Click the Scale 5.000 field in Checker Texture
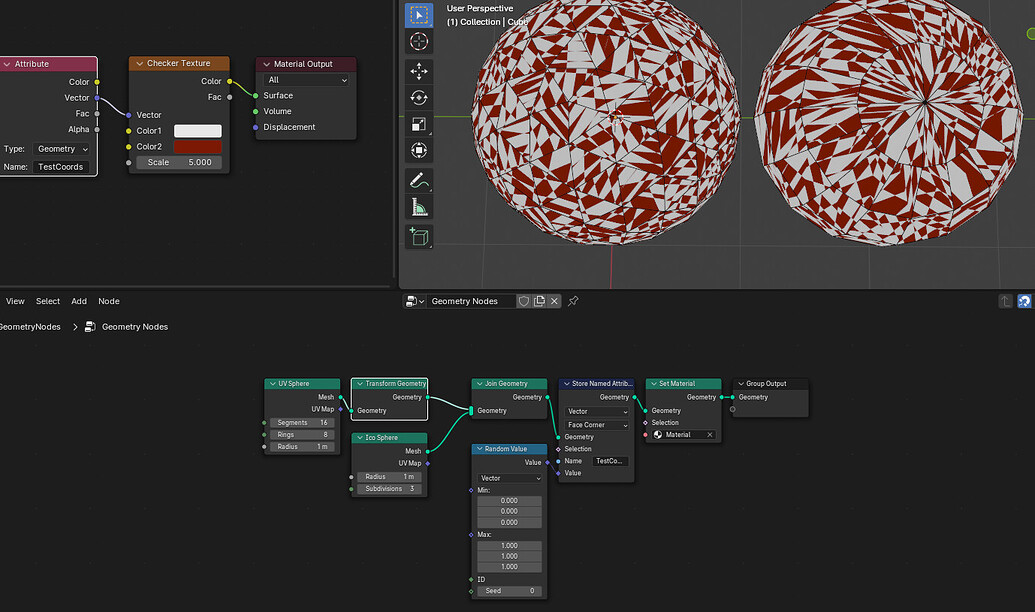The width and height of the screenshot is (1035, 612). coord(179,162)
